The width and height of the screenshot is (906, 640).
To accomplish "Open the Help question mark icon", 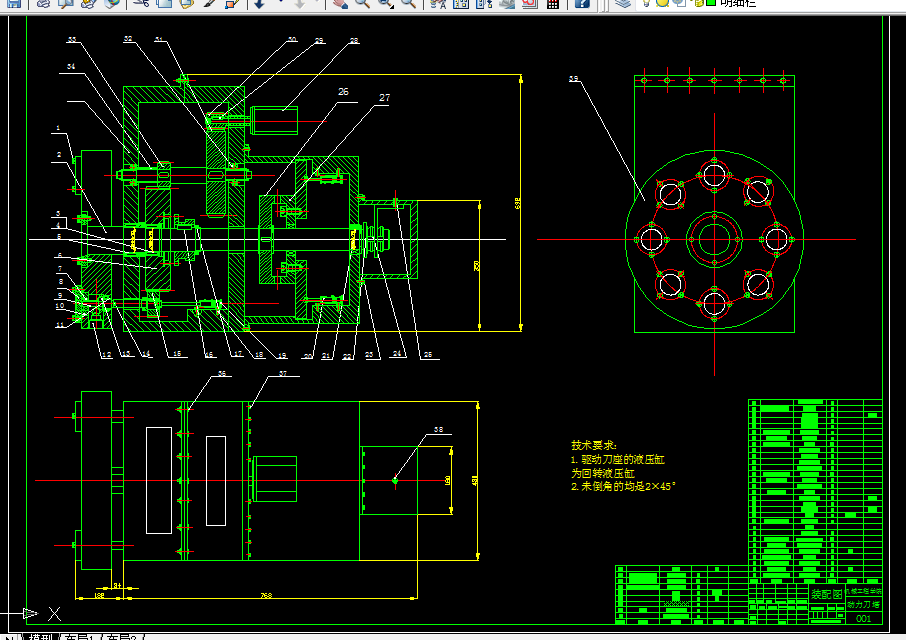I will click(582, 3).
